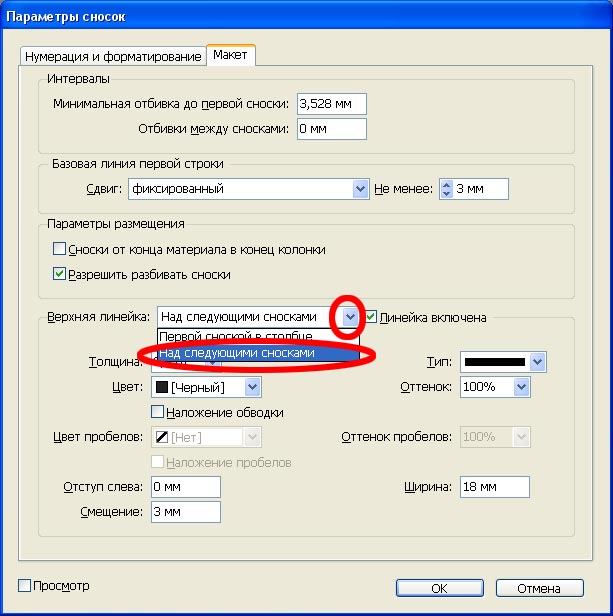Enable Наложение обводки checkbox
The image size is (613, 616).
tap(158, 412)
